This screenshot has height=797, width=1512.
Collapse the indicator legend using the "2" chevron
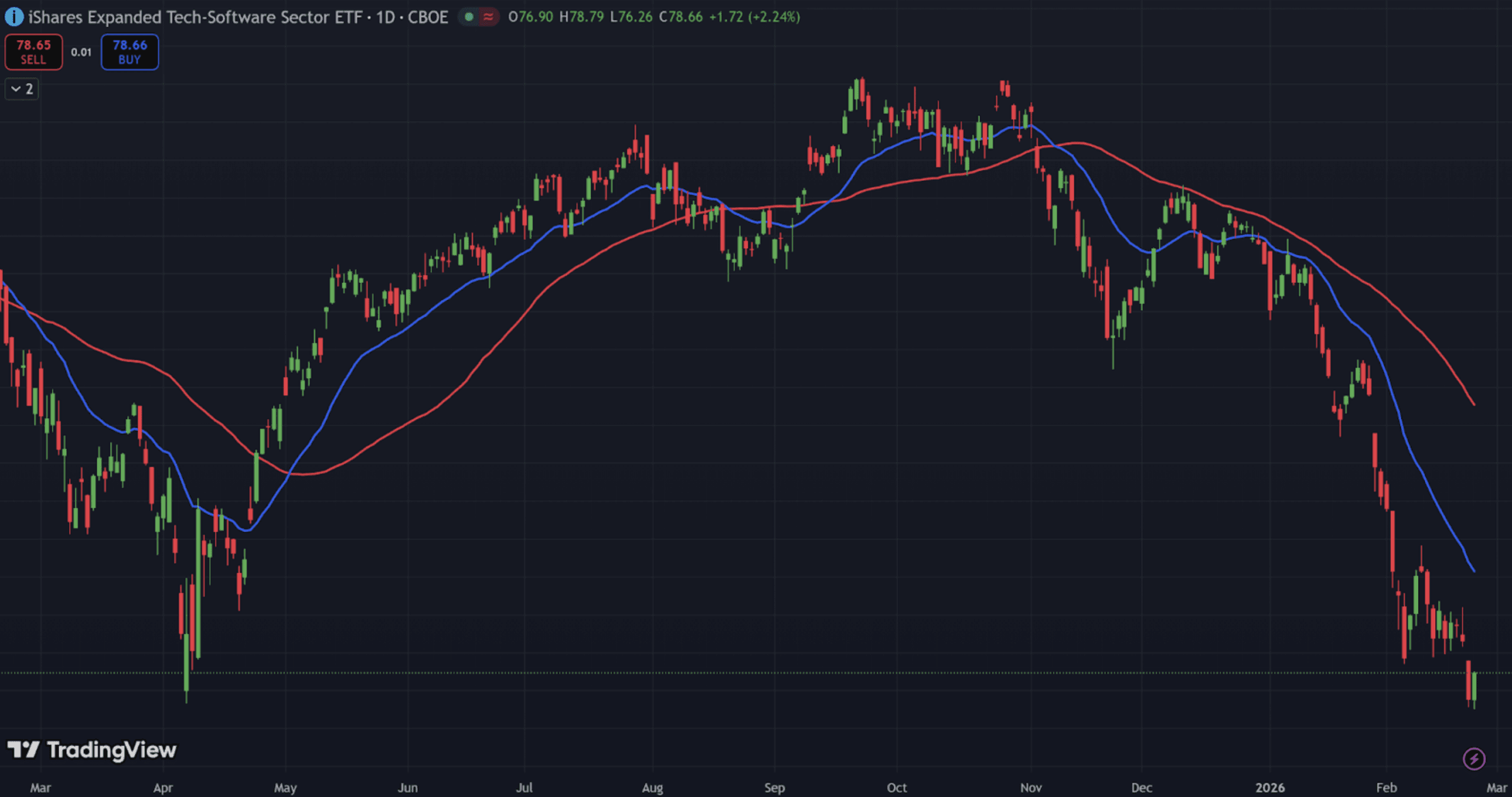click(x=21, y=89)
